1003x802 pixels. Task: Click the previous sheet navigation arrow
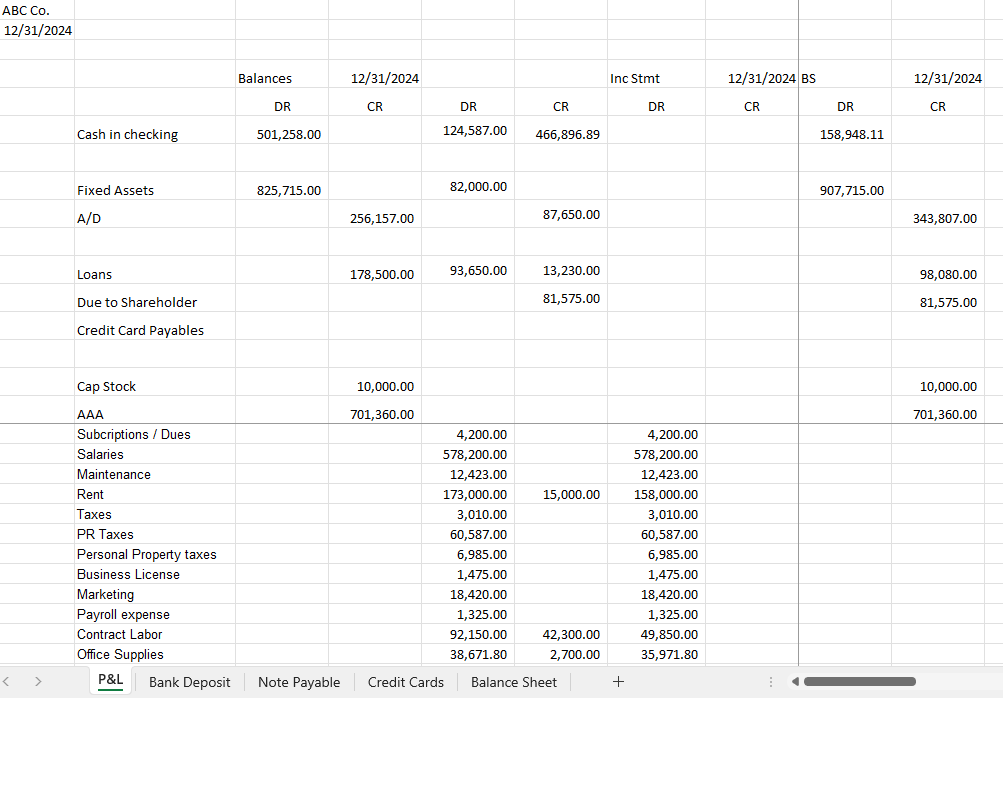[8, 682]
